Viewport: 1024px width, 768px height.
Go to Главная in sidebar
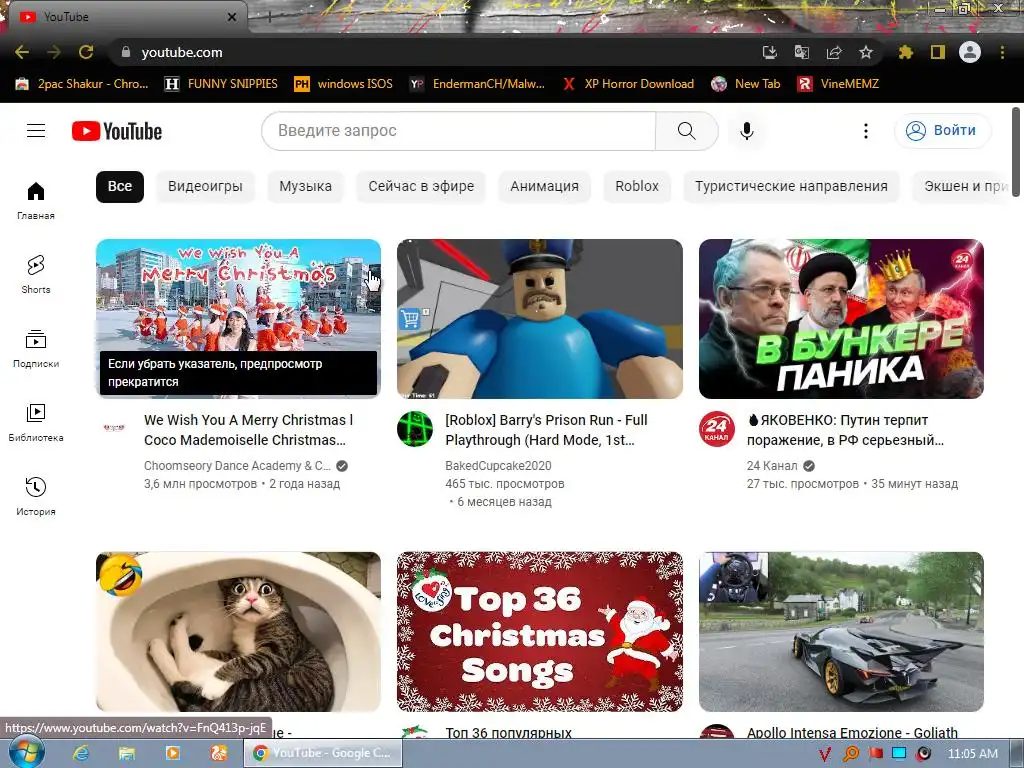click(x=36, y=200)
